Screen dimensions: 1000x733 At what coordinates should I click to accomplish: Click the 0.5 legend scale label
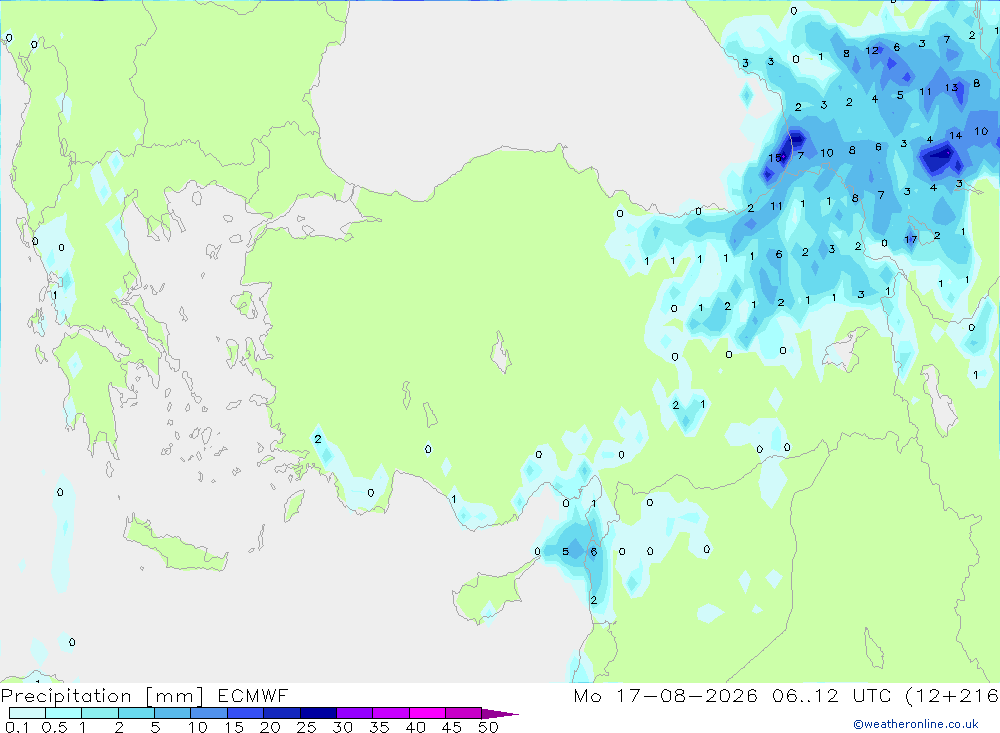(x=54, y=727)
